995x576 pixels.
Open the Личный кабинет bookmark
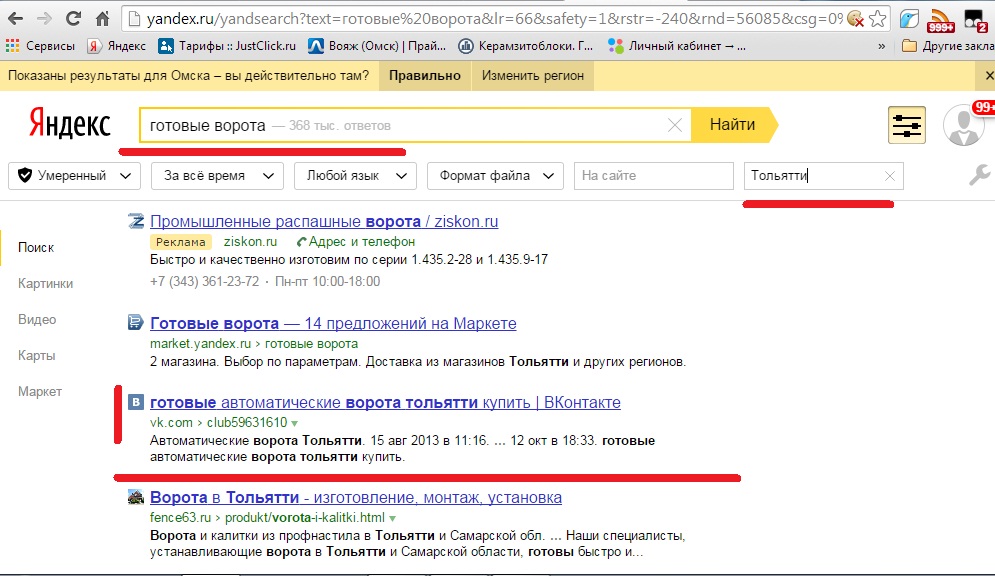click(x=677, y=46)
